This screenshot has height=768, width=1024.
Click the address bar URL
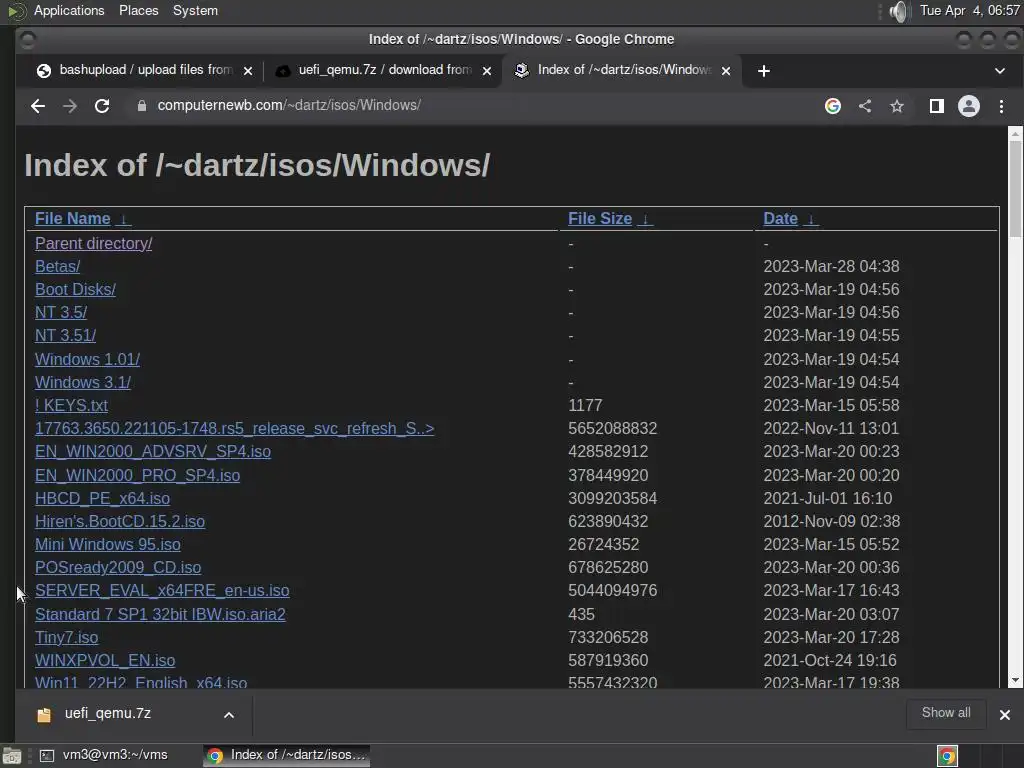[289, 105]
